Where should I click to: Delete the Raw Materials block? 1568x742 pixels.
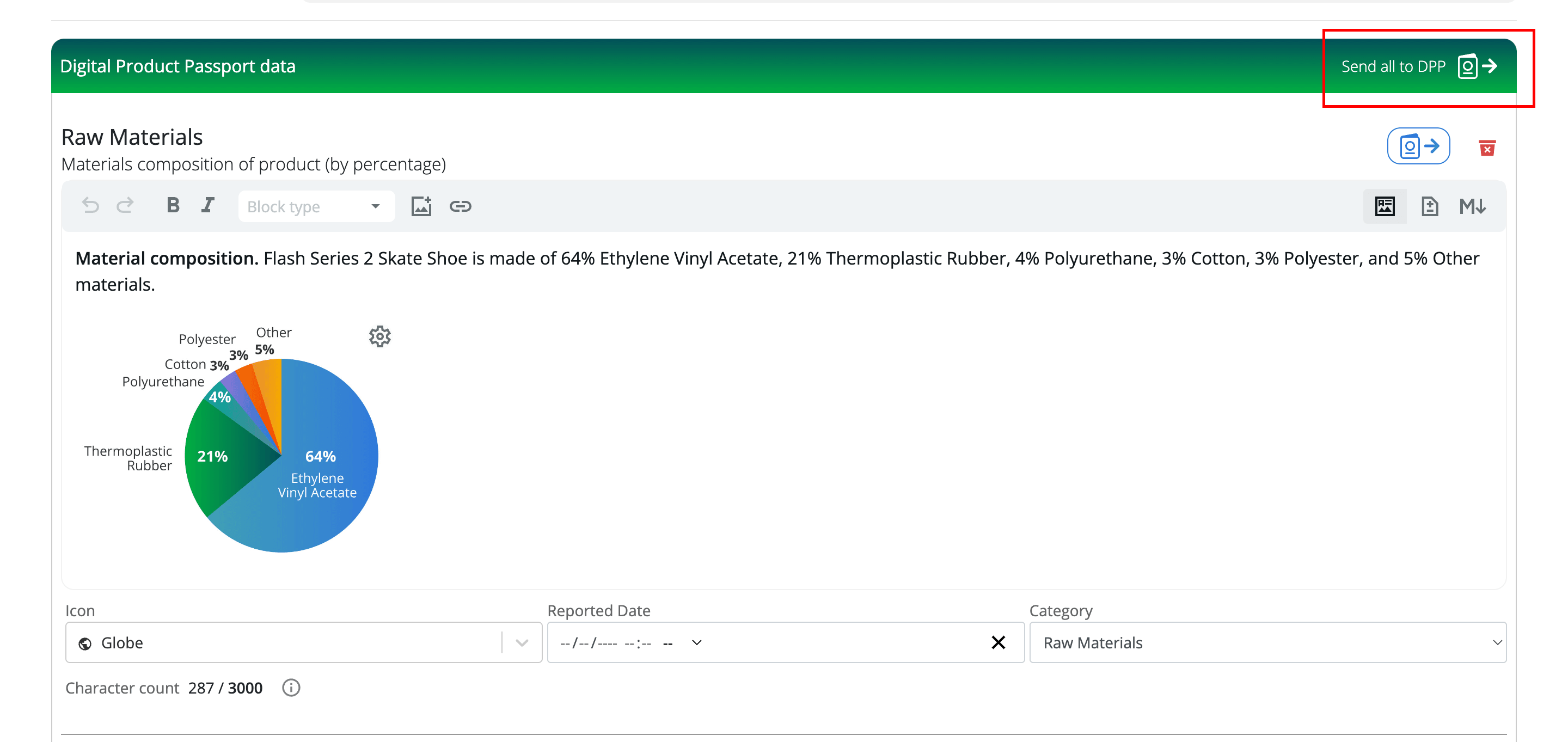(x=1487, y=148)
